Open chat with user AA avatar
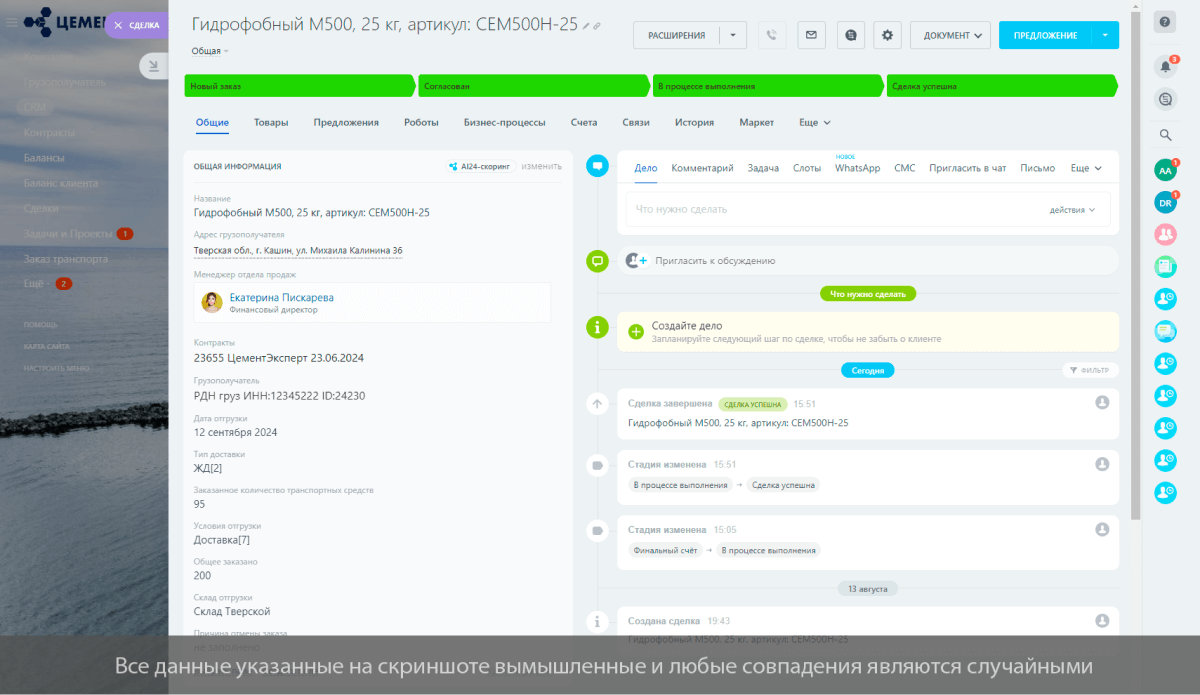The height and width of the screenshot is (695, 1200). tap(1165, 171)
